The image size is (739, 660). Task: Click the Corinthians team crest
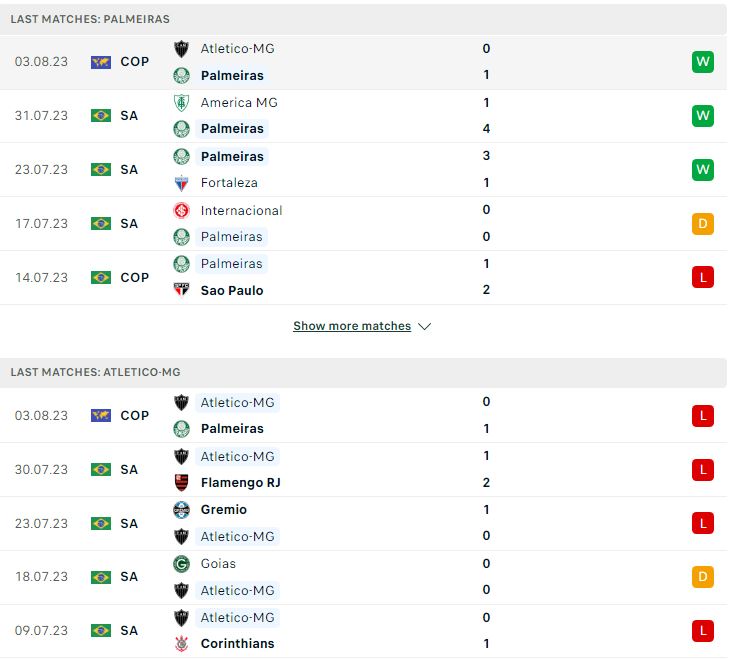[181, 644]
